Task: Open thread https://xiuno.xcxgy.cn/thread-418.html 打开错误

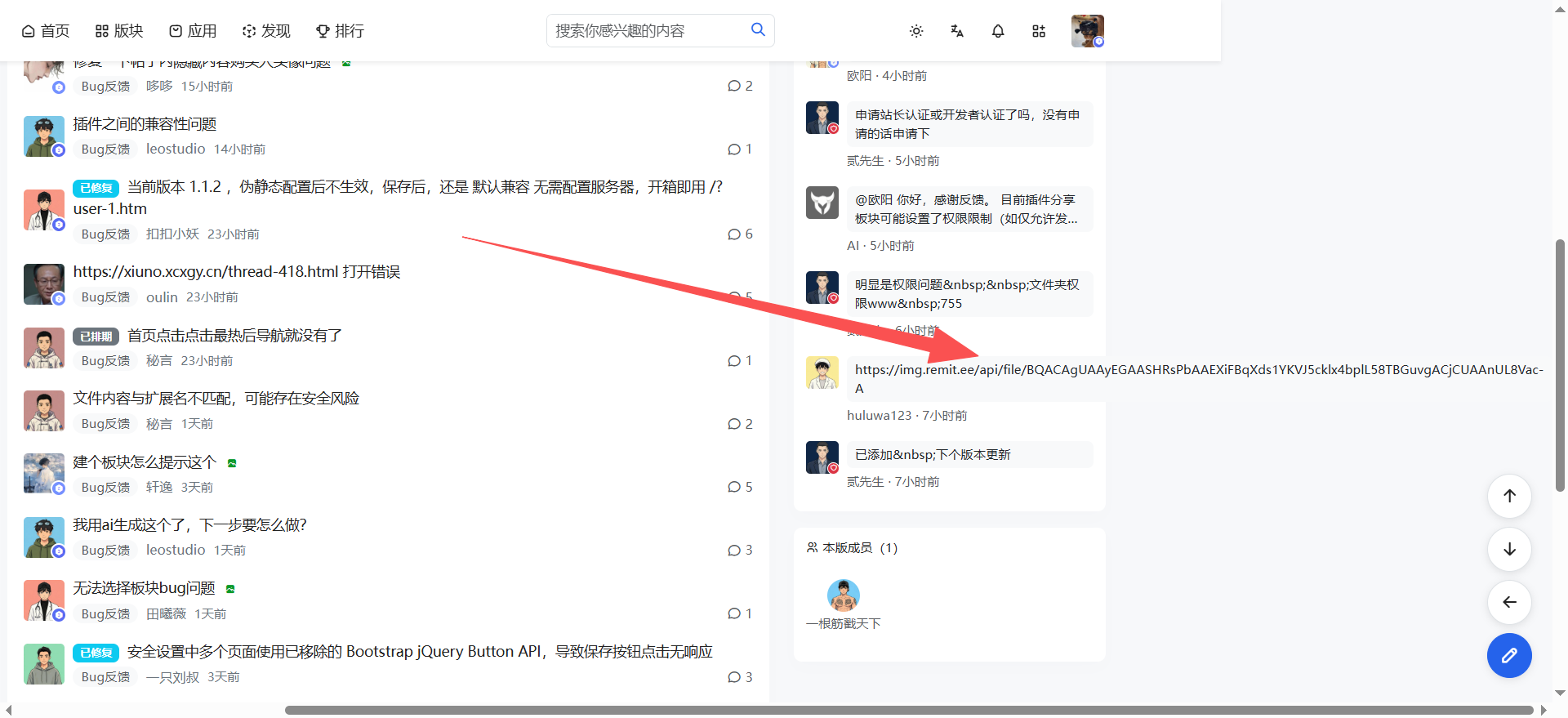Action: 237,272
